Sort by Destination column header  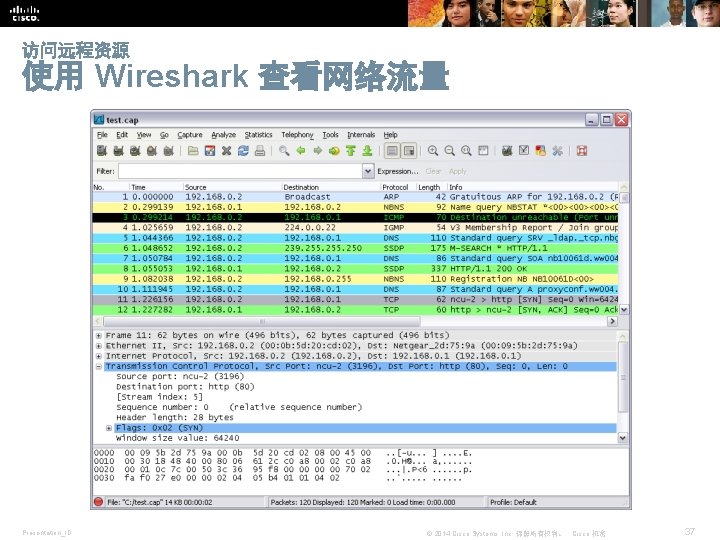point(331,187)
